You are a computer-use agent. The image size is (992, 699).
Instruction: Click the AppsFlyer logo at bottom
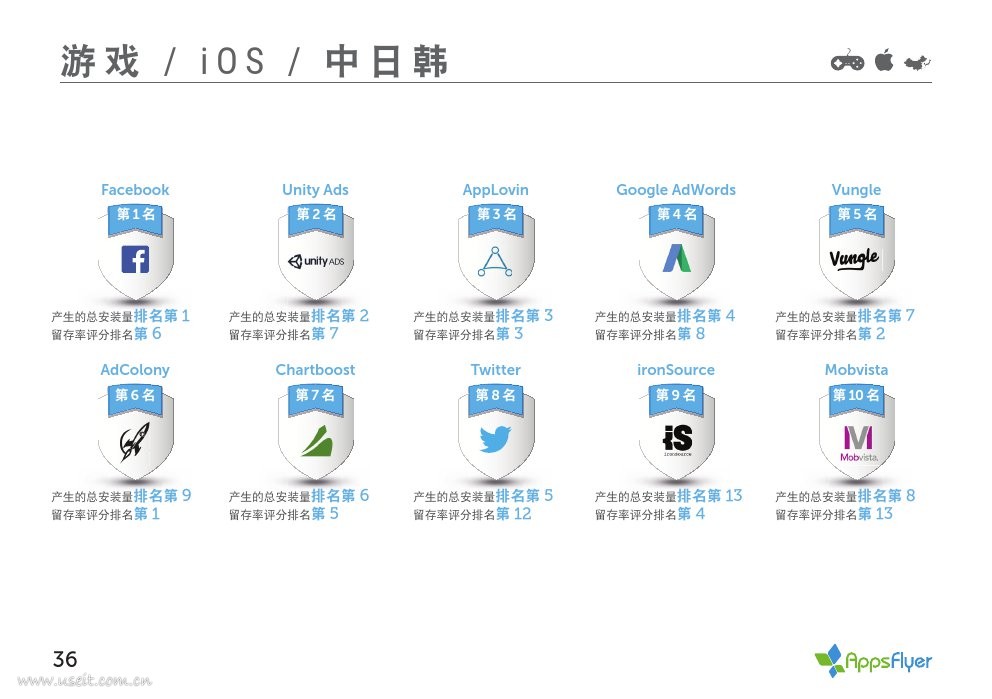tap(873, 661)
